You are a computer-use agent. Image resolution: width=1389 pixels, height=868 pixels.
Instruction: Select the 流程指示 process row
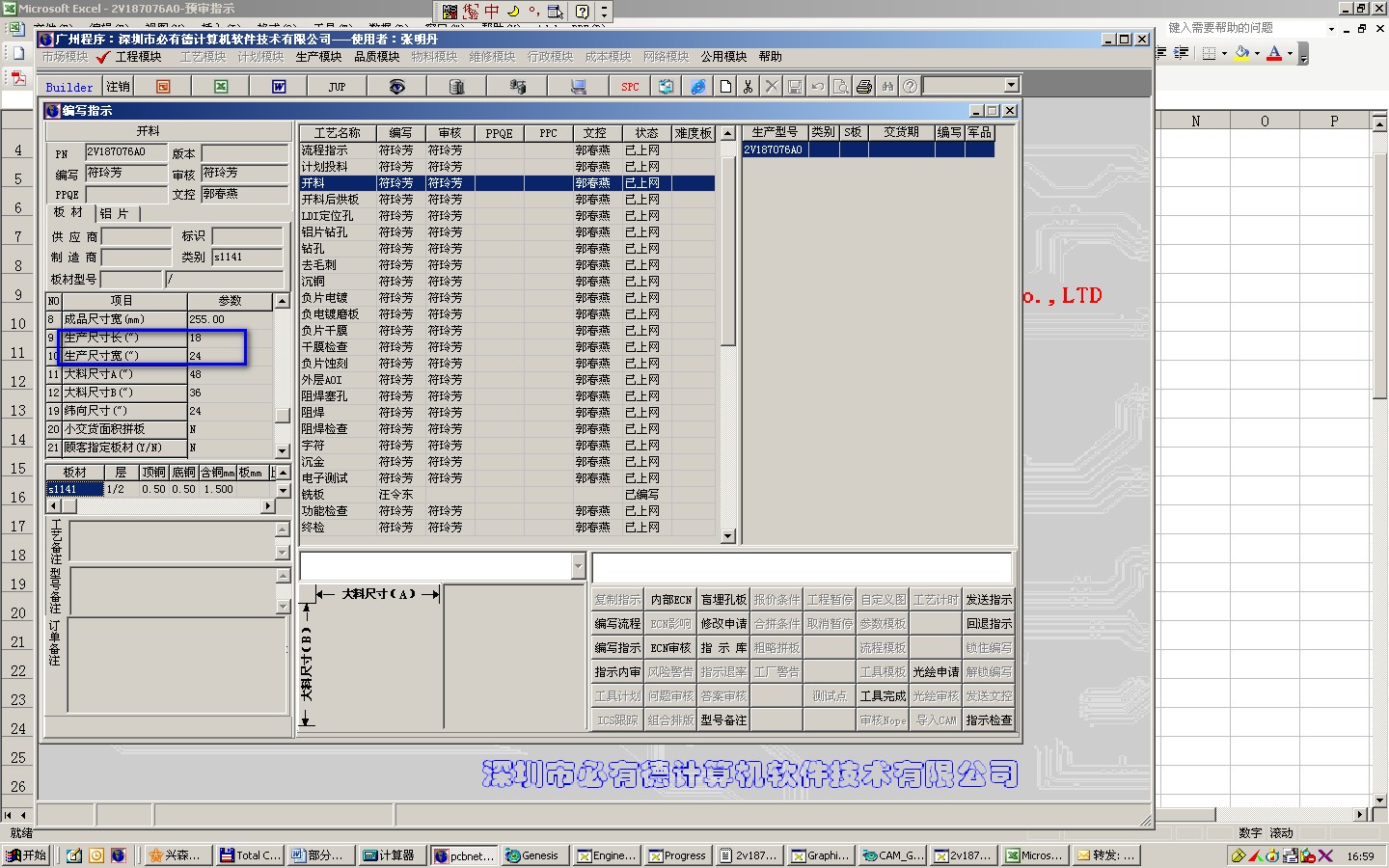coord(506,150)
